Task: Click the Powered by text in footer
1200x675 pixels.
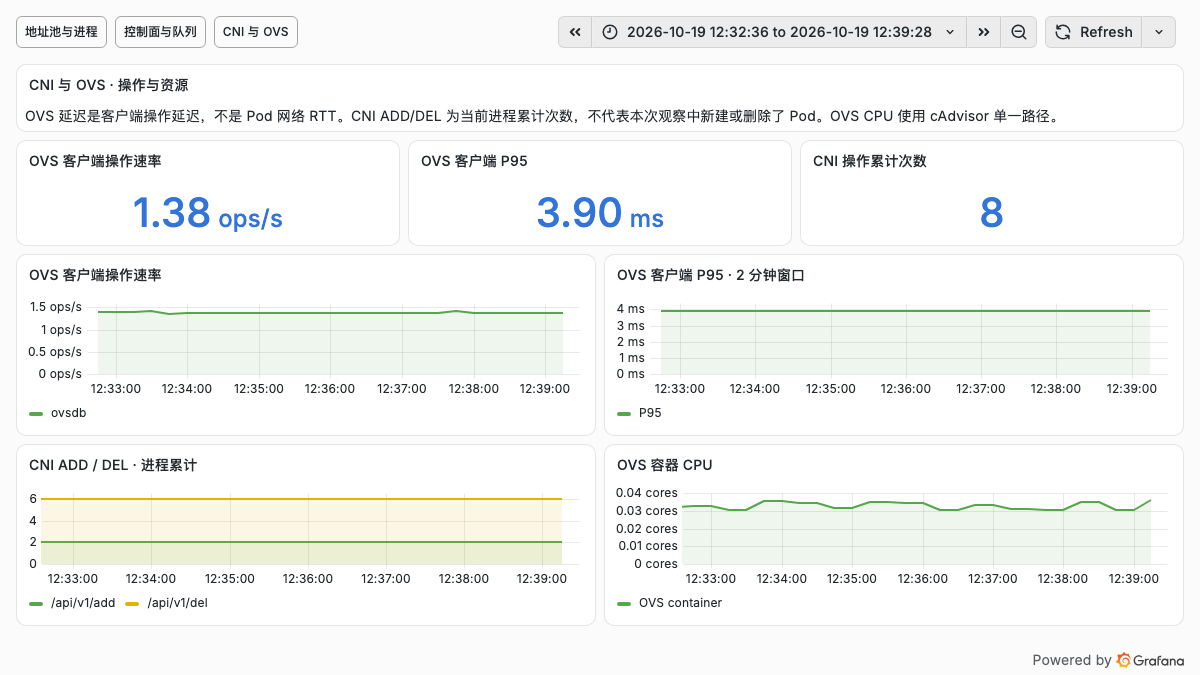Action: 1072,660
